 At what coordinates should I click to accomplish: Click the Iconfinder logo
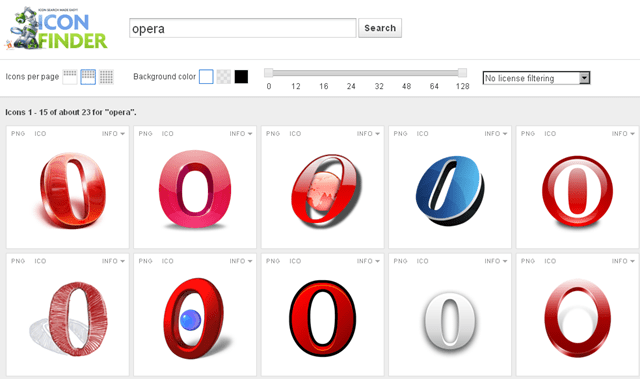coord(57,29)
